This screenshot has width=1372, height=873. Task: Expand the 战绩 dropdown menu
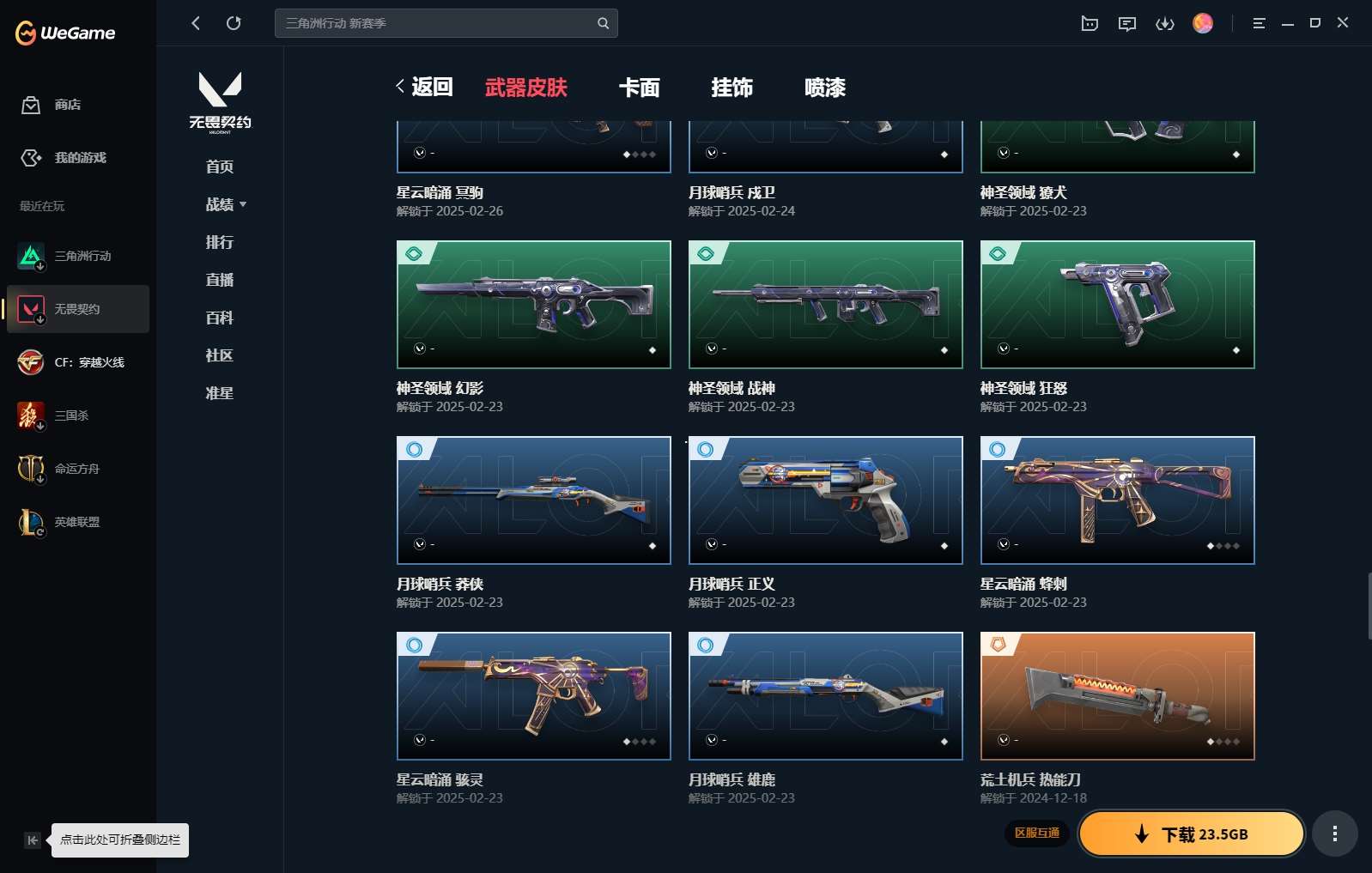[x=226, y=204]
